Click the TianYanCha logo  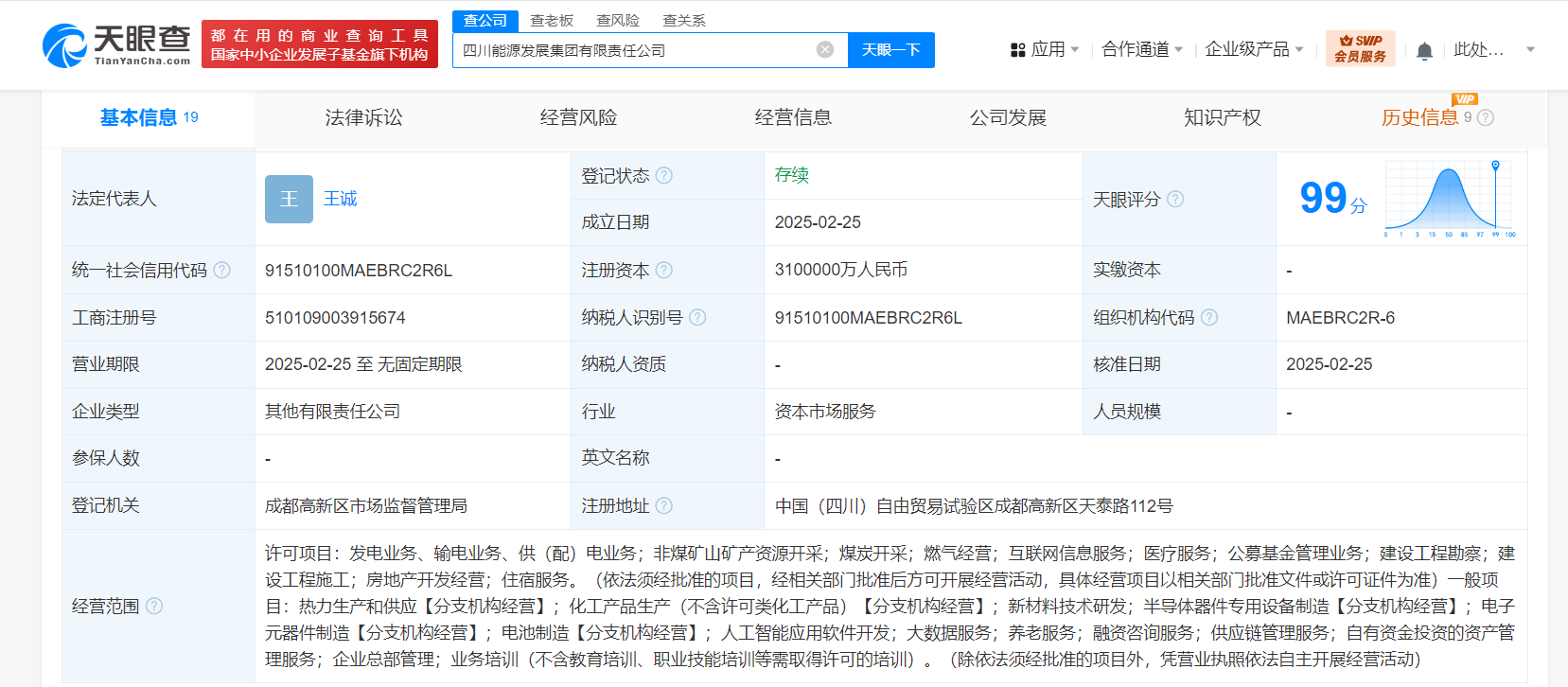pos(116,44)
